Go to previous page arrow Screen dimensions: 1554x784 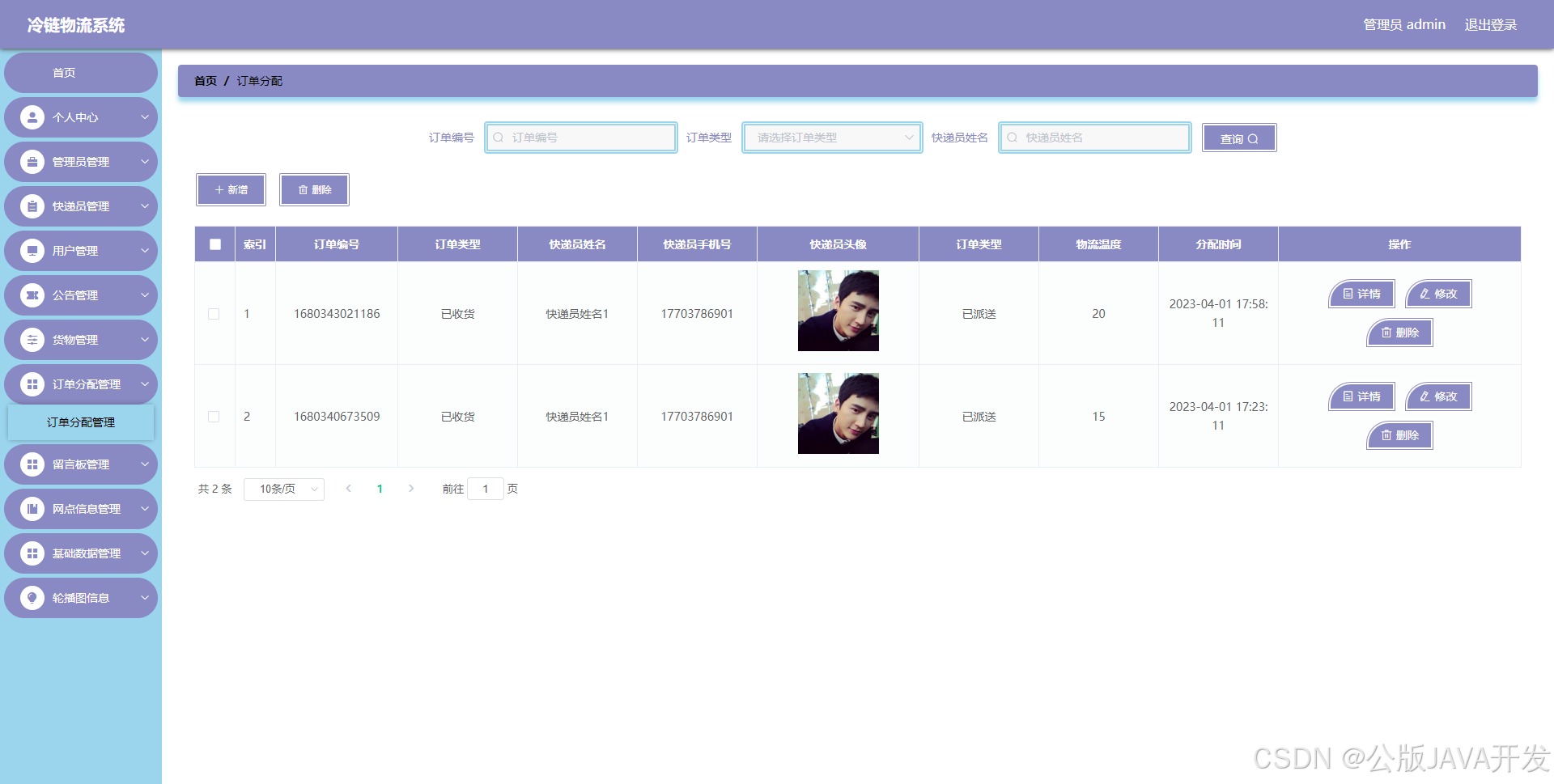pyautogui.click(x=349, y=489)
